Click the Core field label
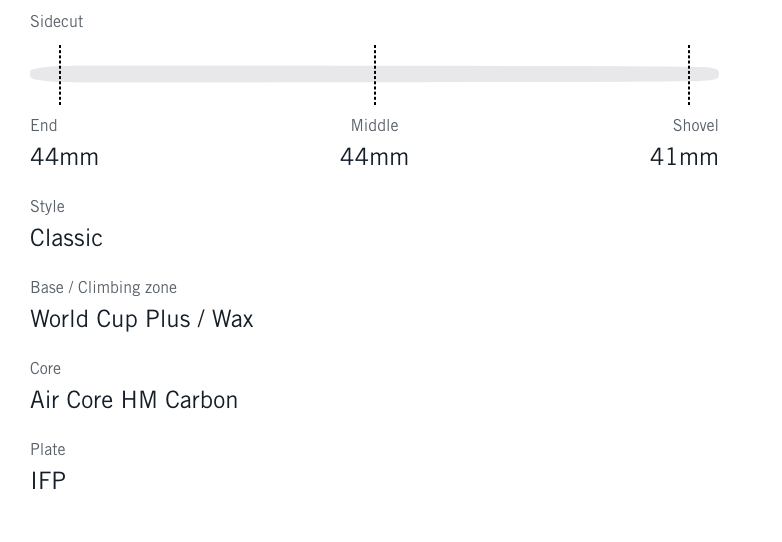This screenshot has width=782, height=542. click(45, 369)
